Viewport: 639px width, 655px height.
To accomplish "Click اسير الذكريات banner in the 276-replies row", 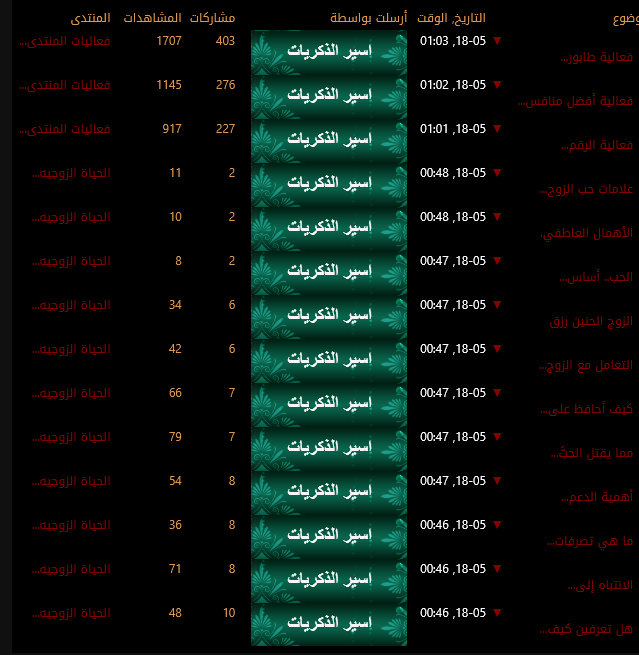I will coord(329,95).
